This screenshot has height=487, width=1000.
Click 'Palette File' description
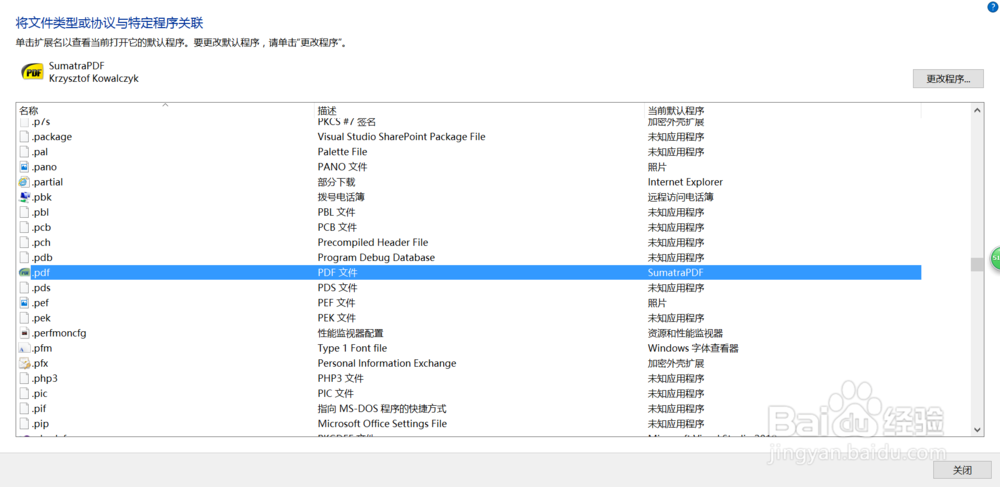tap(342, 152)
